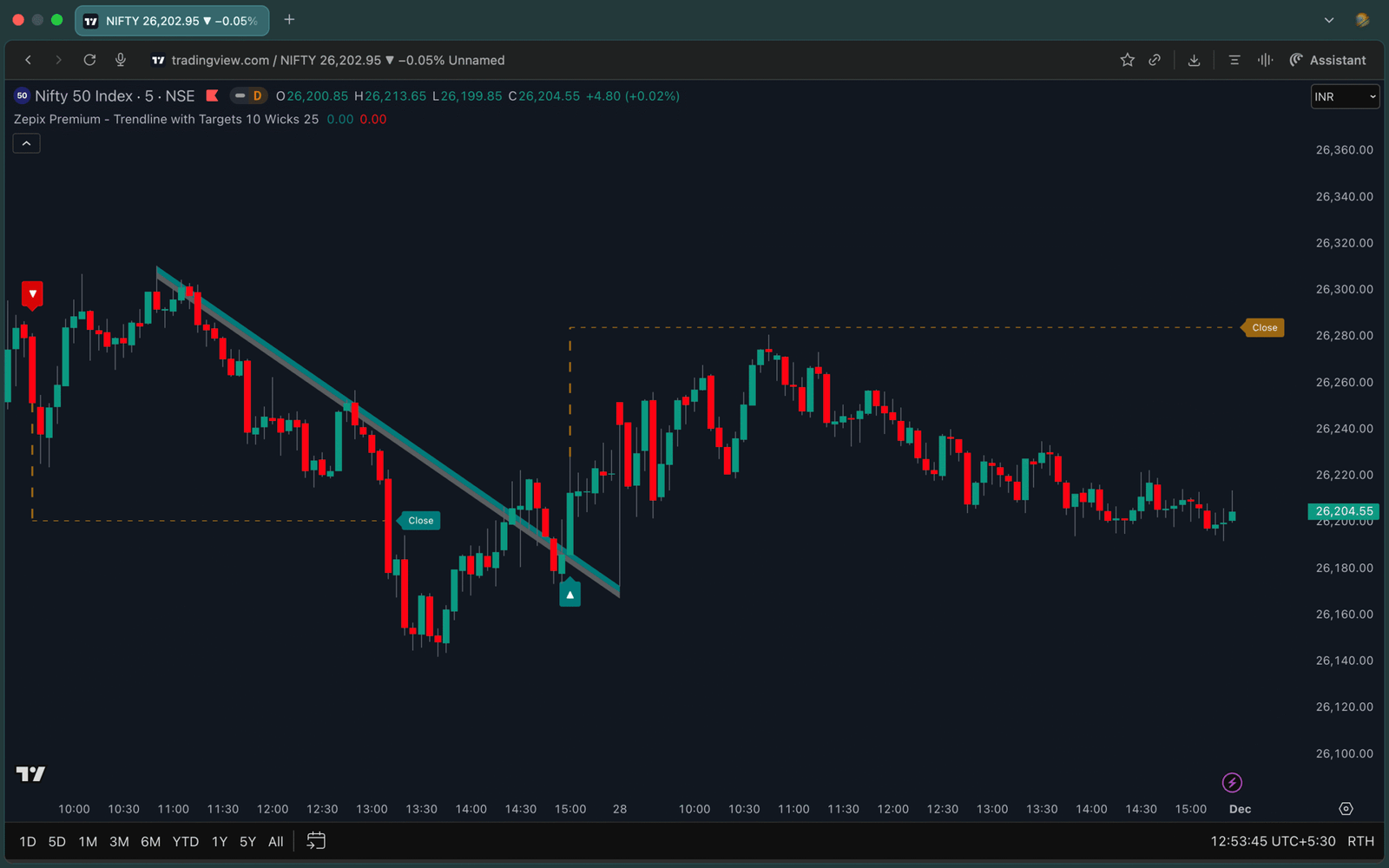Toggle the delayed data 'D' indicator pill
Viewport: 1389px width, 868px height.
point(248,96)
